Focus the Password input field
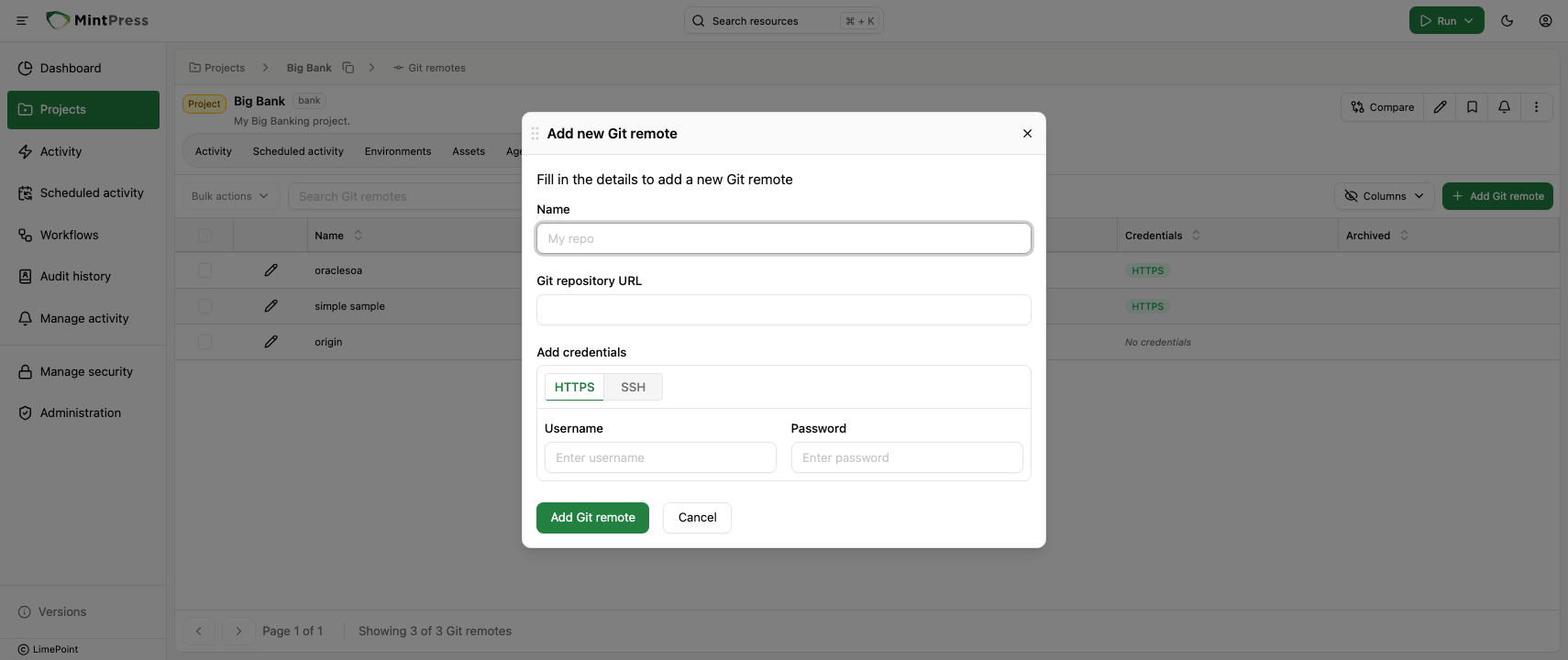The height and width of the screenshot is (660, 1568). (907, 457)
